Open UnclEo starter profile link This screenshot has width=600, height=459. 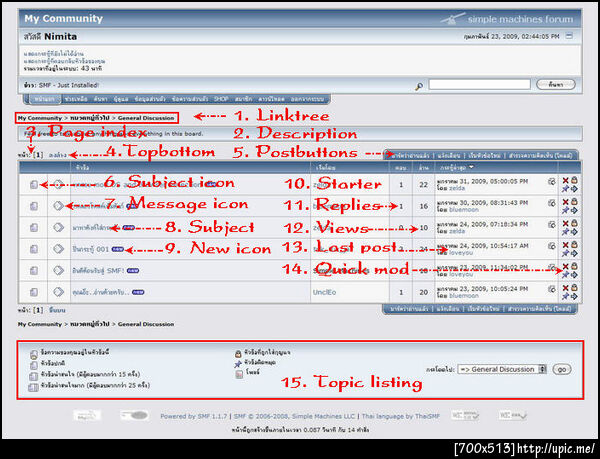pyautogui.click(x=324, y=292)
